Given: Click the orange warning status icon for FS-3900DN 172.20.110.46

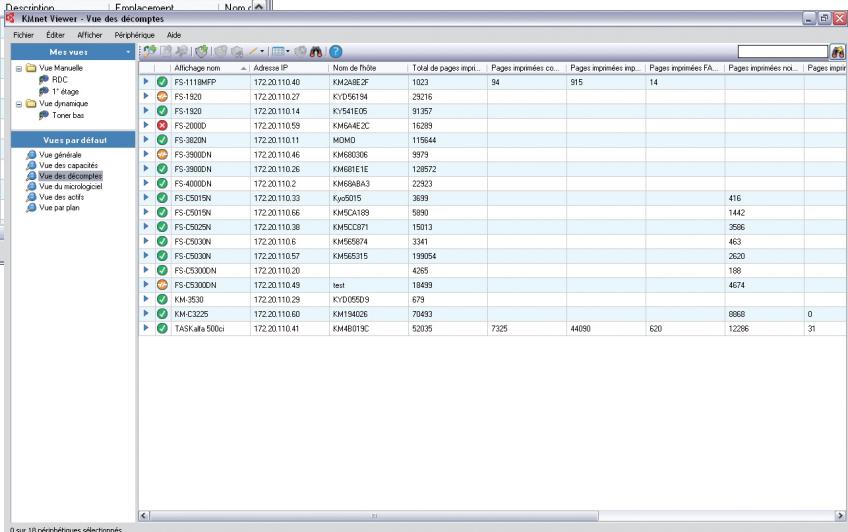Looking at the screenshot, I should (162, 155).
